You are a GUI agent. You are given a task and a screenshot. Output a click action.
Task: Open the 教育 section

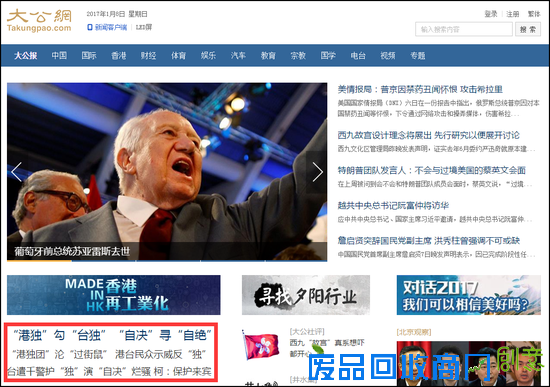point(268,55)
